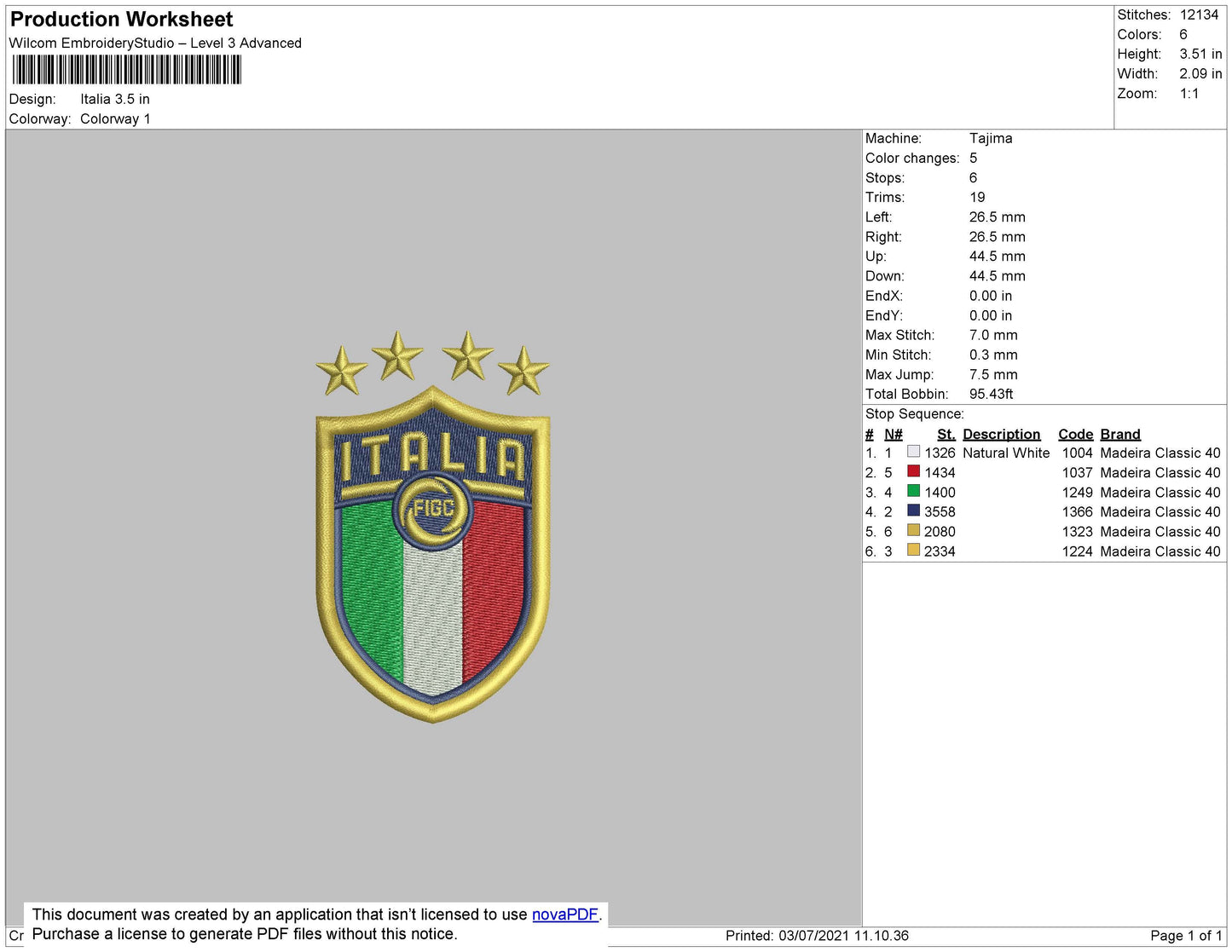Click the width value 2.09 in
The width and height of the screenshot is (1232, 952).
point(1200,73)
